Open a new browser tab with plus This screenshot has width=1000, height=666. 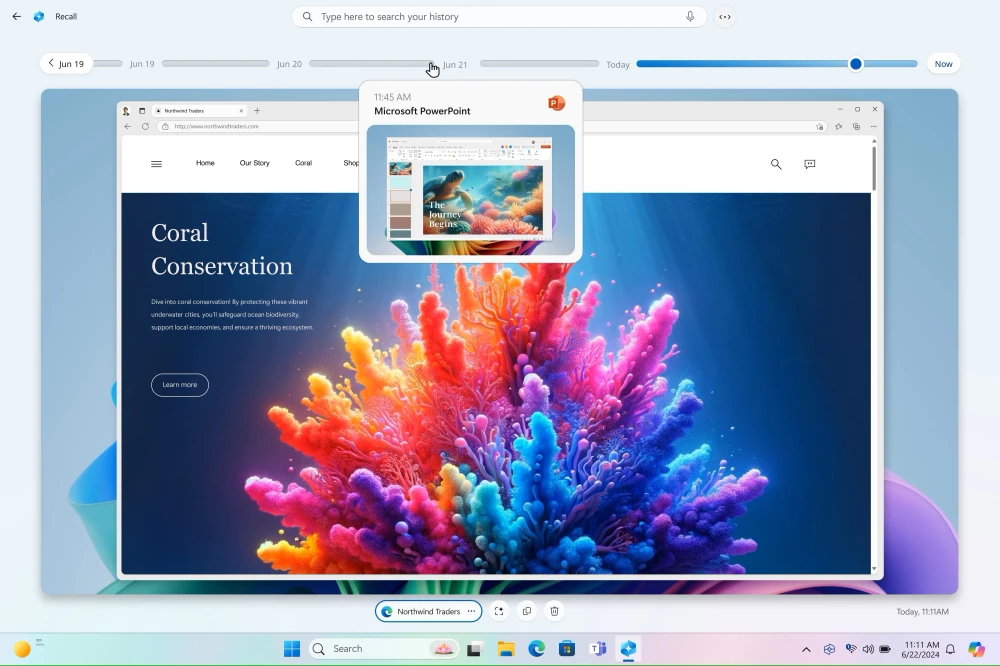point(257,110)
